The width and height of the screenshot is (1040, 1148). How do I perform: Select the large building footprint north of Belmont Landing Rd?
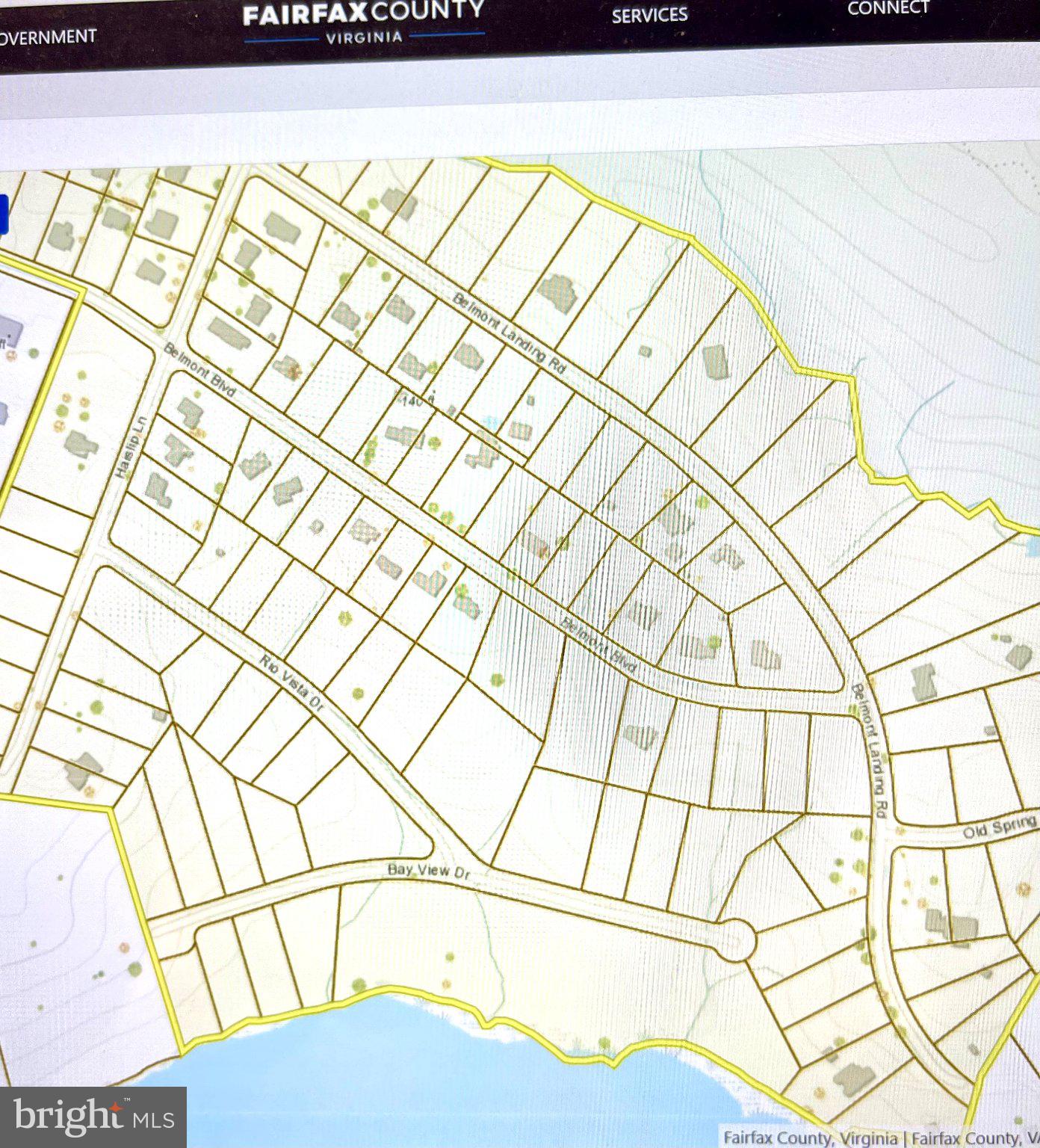[557, 293]
